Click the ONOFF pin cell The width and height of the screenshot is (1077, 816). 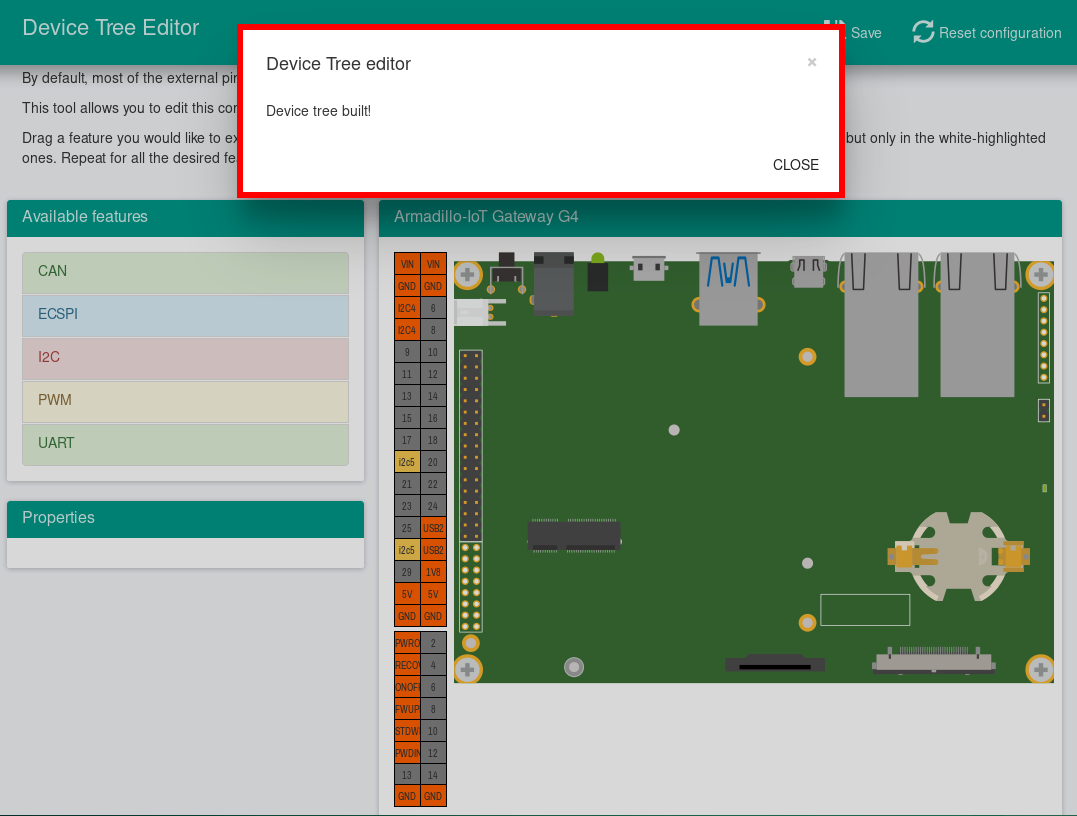pyautogui.click(x=407, y=687)
